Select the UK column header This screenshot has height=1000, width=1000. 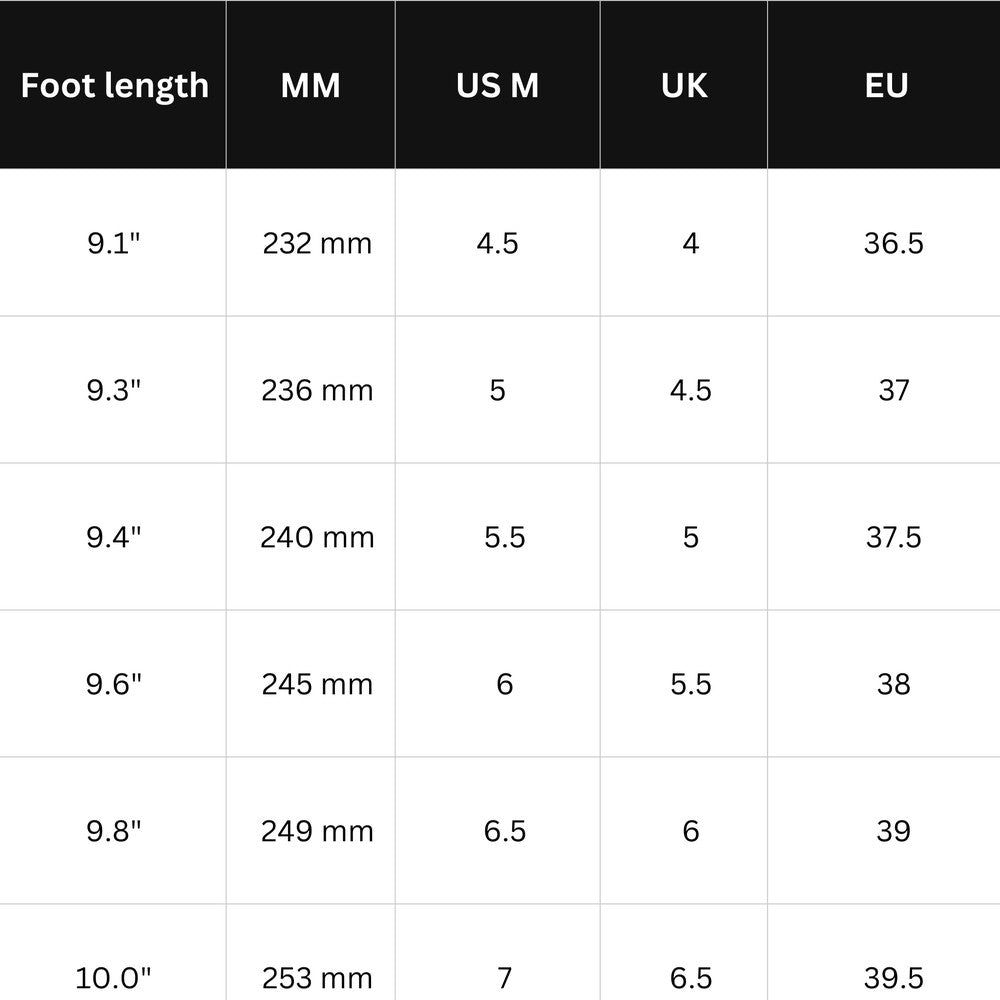[x=684, y=85]
